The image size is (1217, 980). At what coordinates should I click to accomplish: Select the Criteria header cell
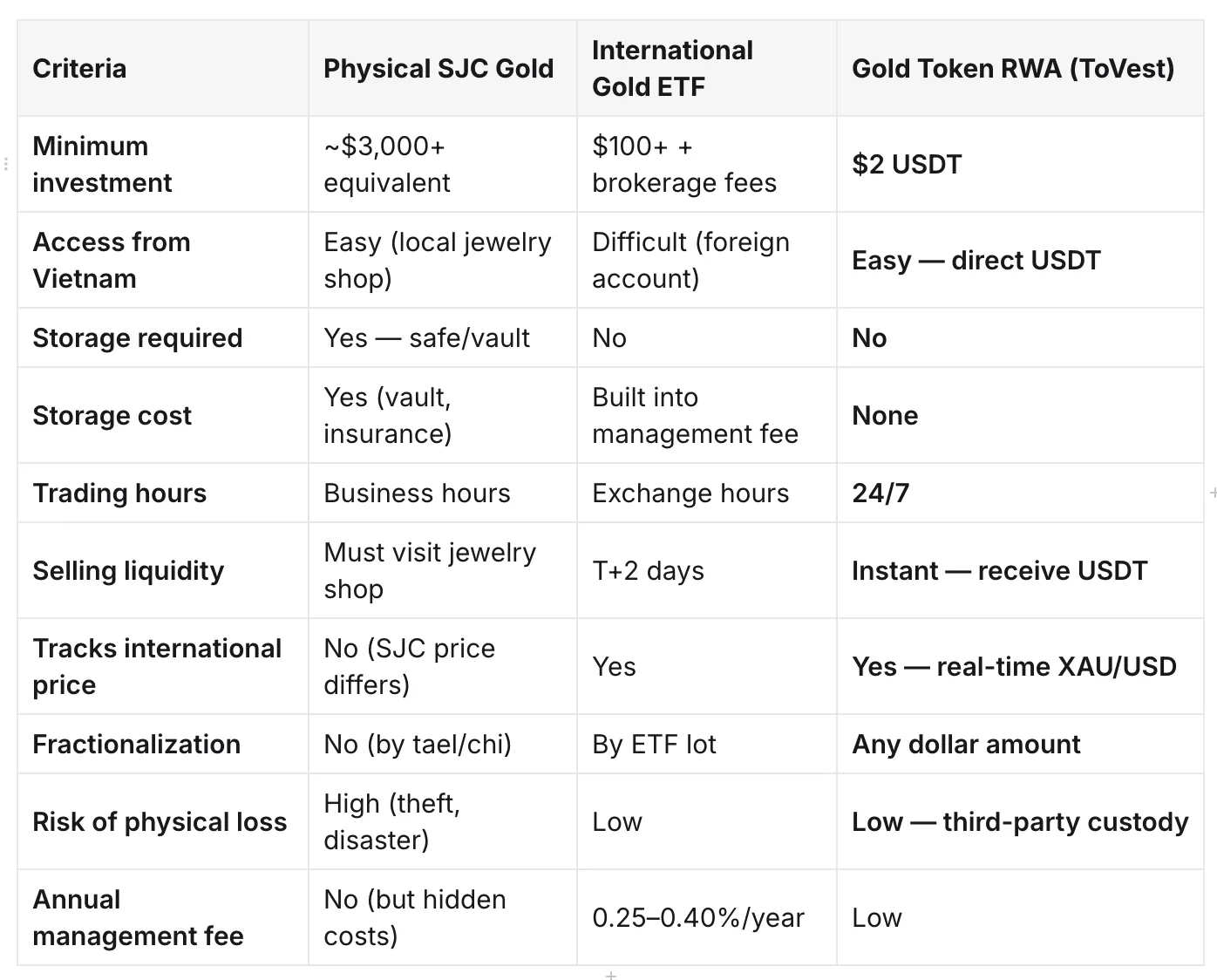[x=163, y=69]
